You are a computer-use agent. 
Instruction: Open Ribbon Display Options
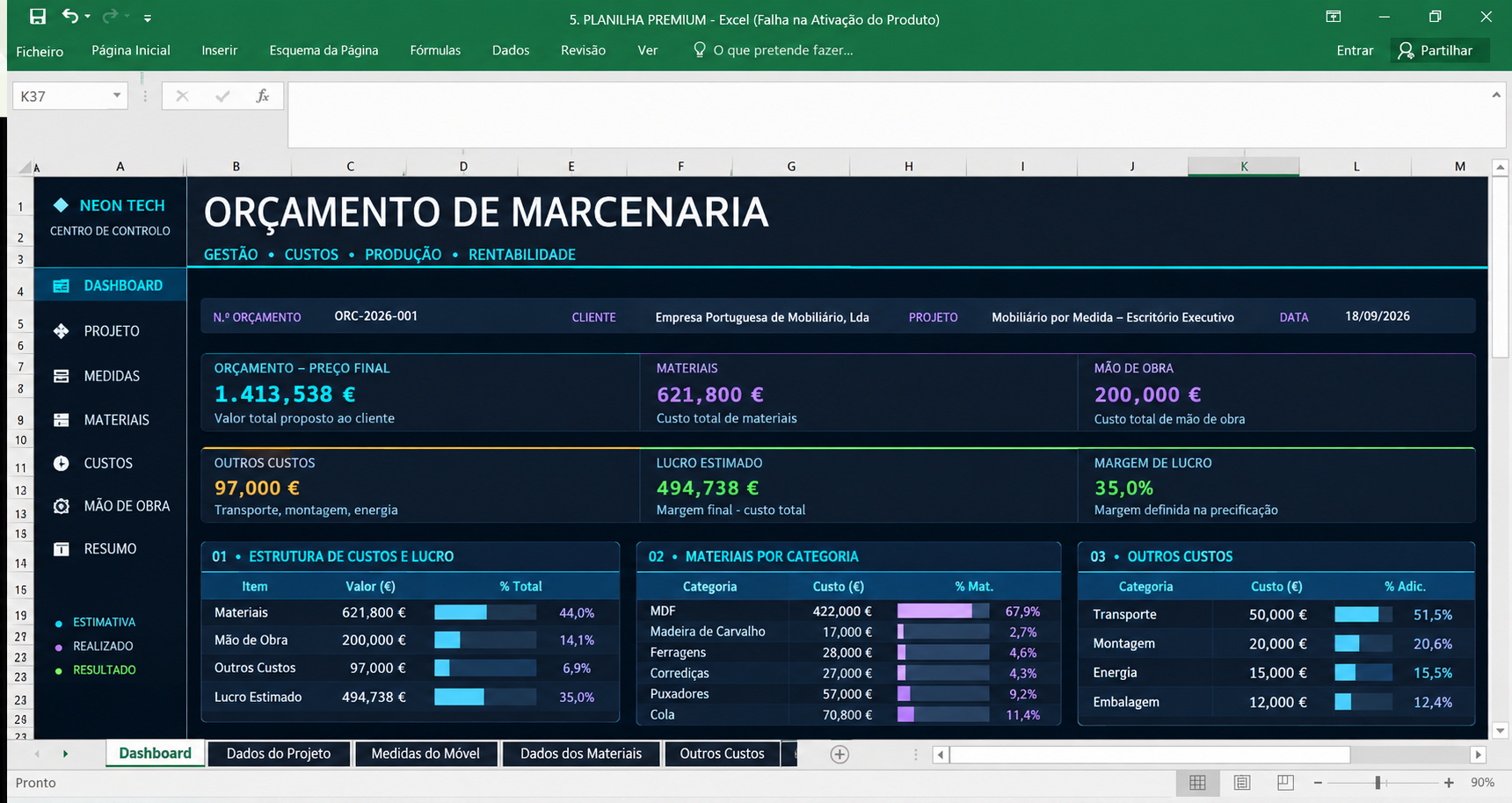[1334, 17]
